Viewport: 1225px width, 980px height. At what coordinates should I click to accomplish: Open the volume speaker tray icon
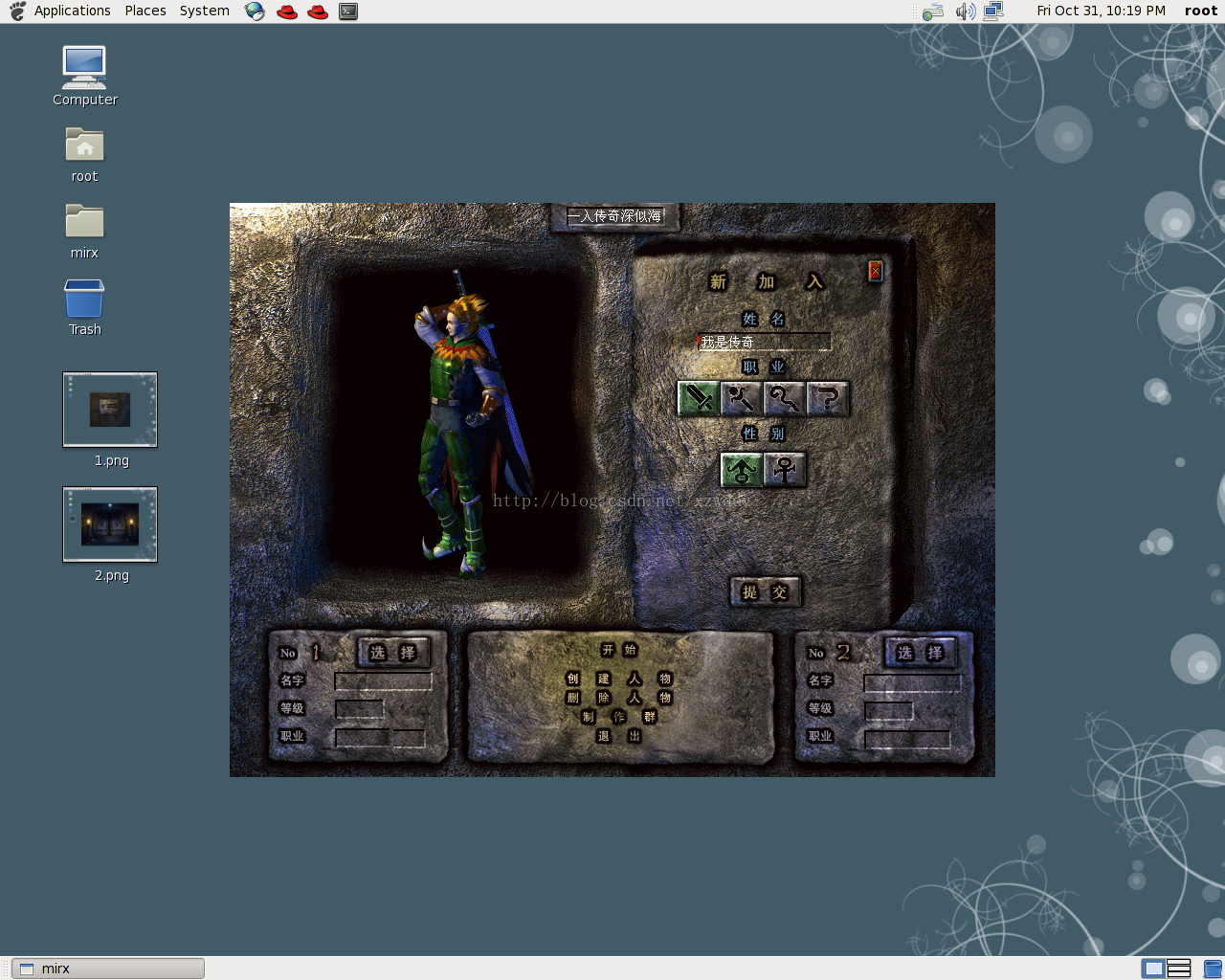click(x=966, y=11)
